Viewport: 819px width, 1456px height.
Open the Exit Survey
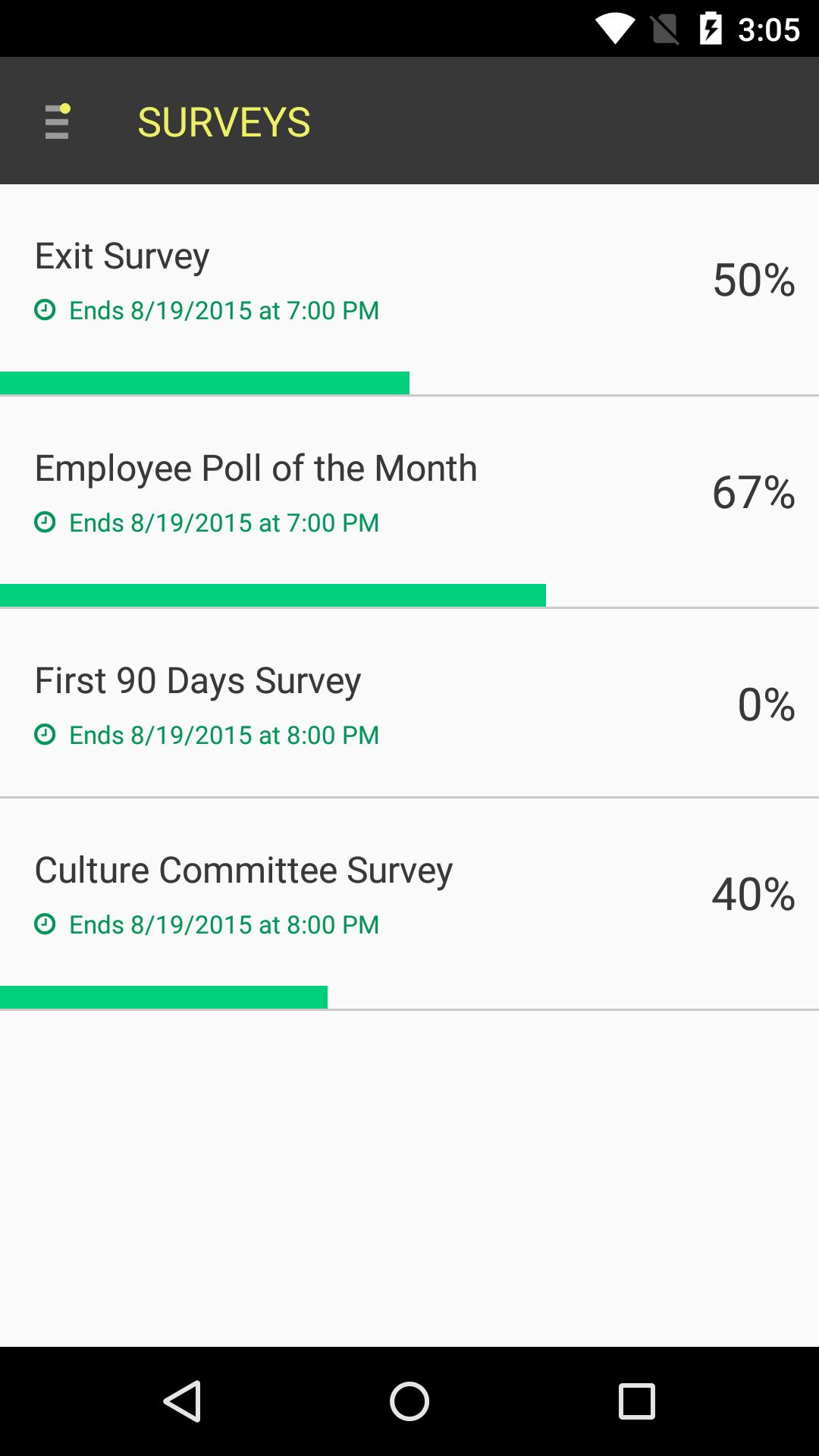pyautogui.click(x=122, y=256)
